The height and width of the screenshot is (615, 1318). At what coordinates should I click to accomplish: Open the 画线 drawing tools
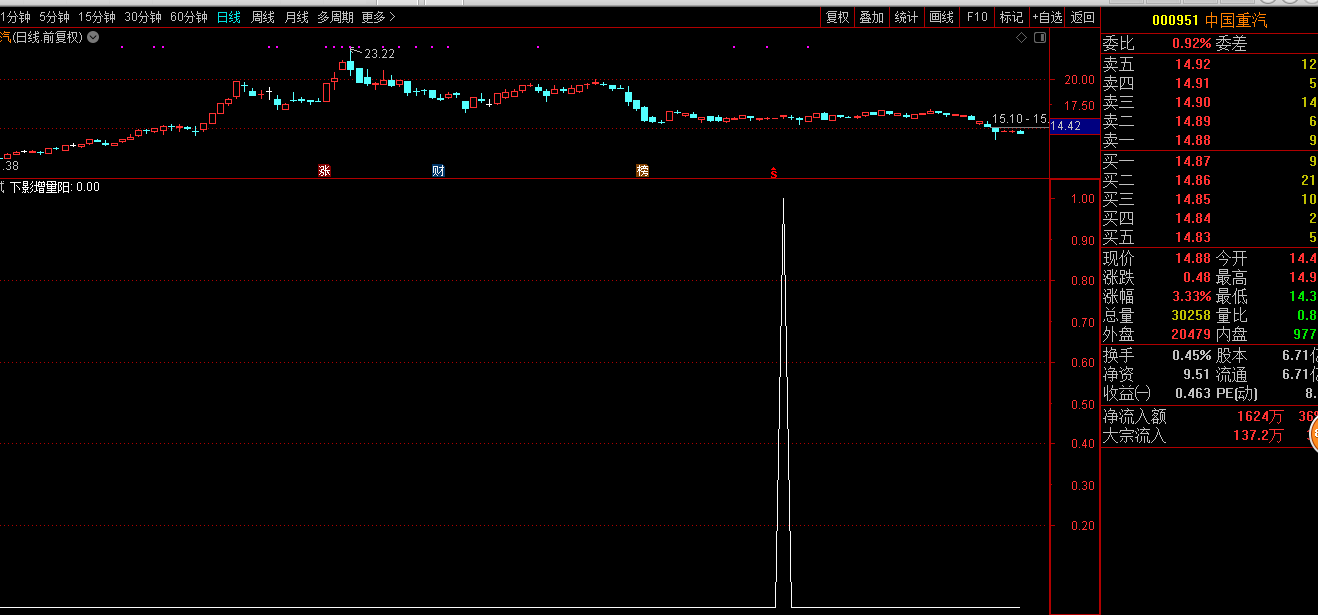pyautogui.click(x=941, y=17)
